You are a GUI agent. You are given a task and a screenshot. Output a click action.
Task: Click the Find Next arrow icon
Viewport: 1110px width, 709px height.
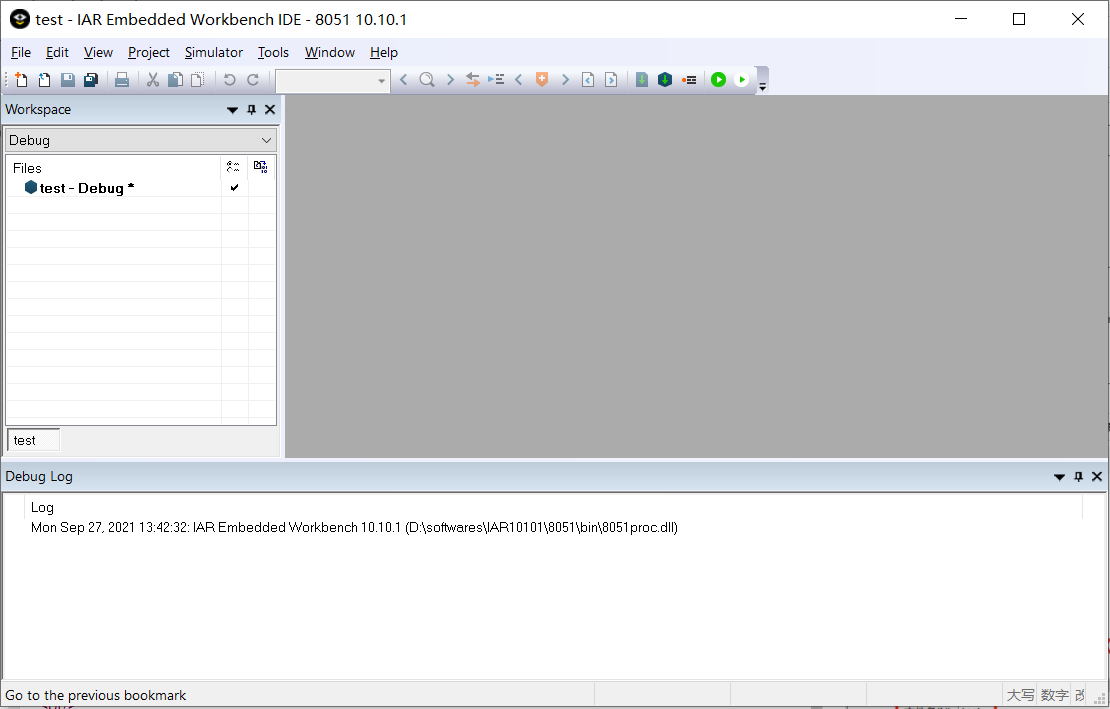pos(450,80)
